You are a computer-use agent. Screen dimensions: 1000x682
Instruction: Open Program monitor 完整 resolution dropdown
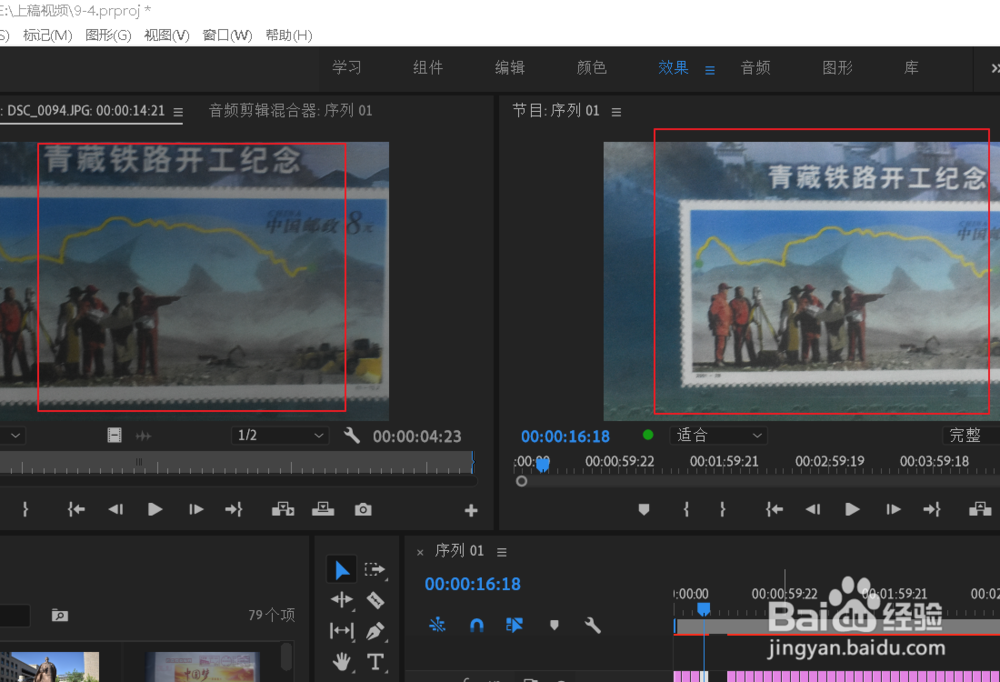pos(971,435)
